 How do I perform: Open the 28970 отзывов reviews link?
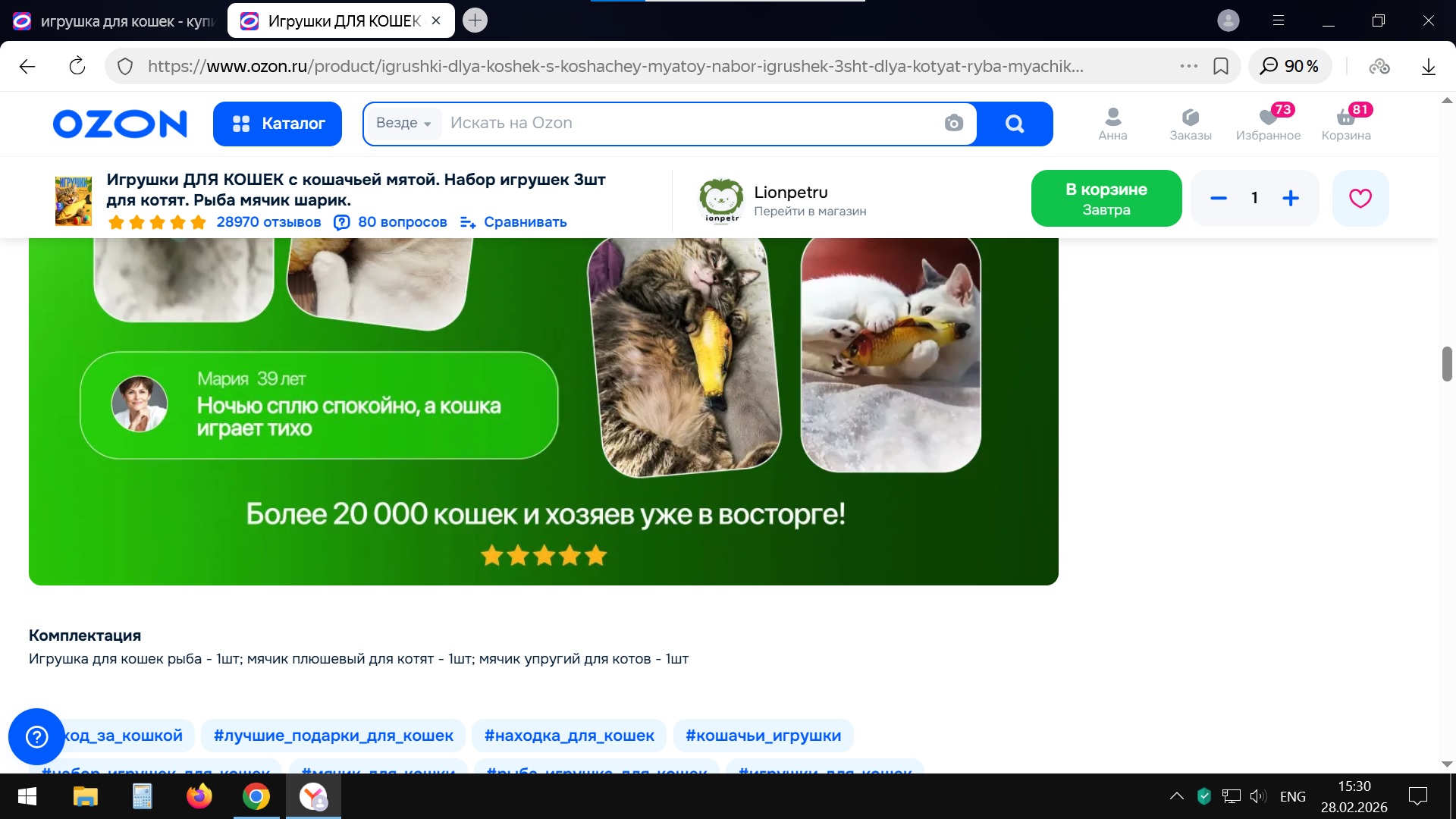(268, 222)
